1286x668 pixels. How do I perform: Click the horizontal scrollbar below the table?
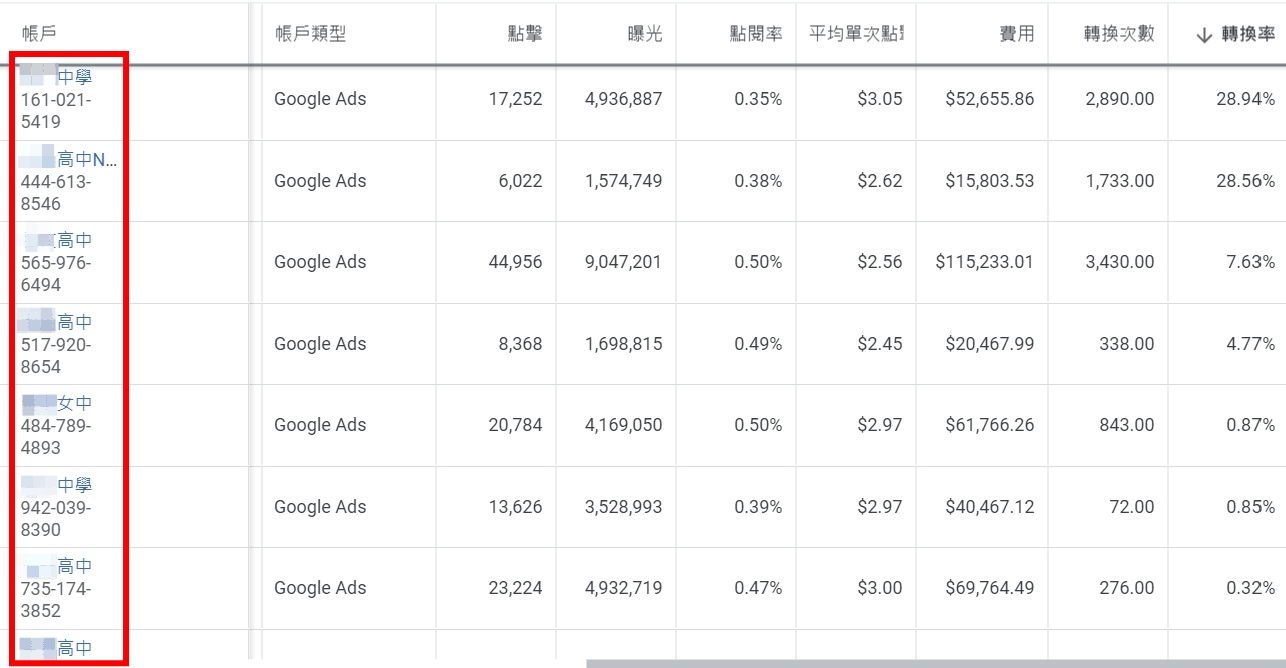[x=935, y=663]
